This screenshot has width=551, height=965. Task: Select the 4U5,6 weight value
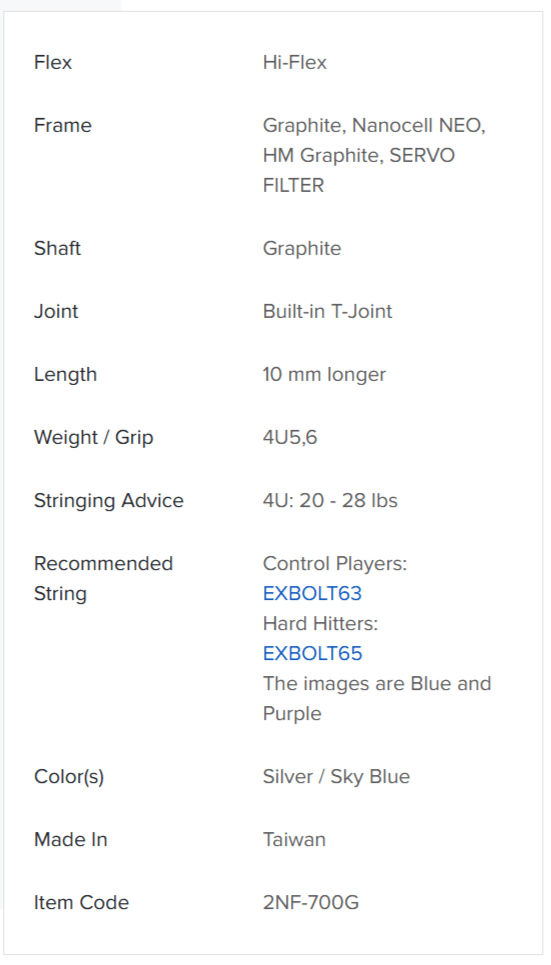click(x=290, y=437)
